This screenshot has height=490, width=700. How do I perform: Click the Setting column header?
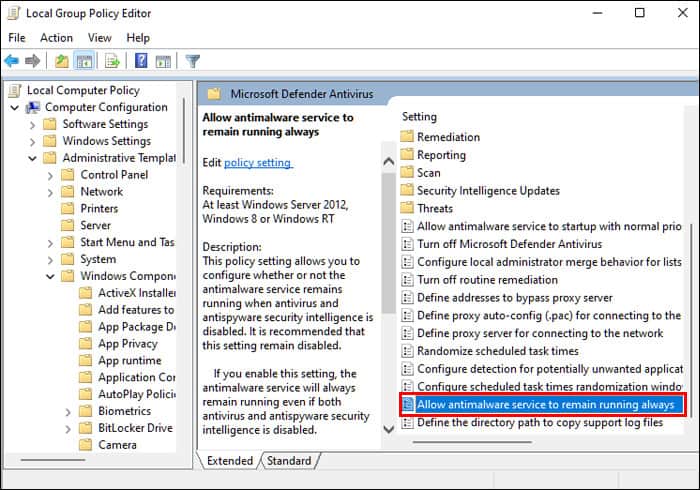coord(419,117)
